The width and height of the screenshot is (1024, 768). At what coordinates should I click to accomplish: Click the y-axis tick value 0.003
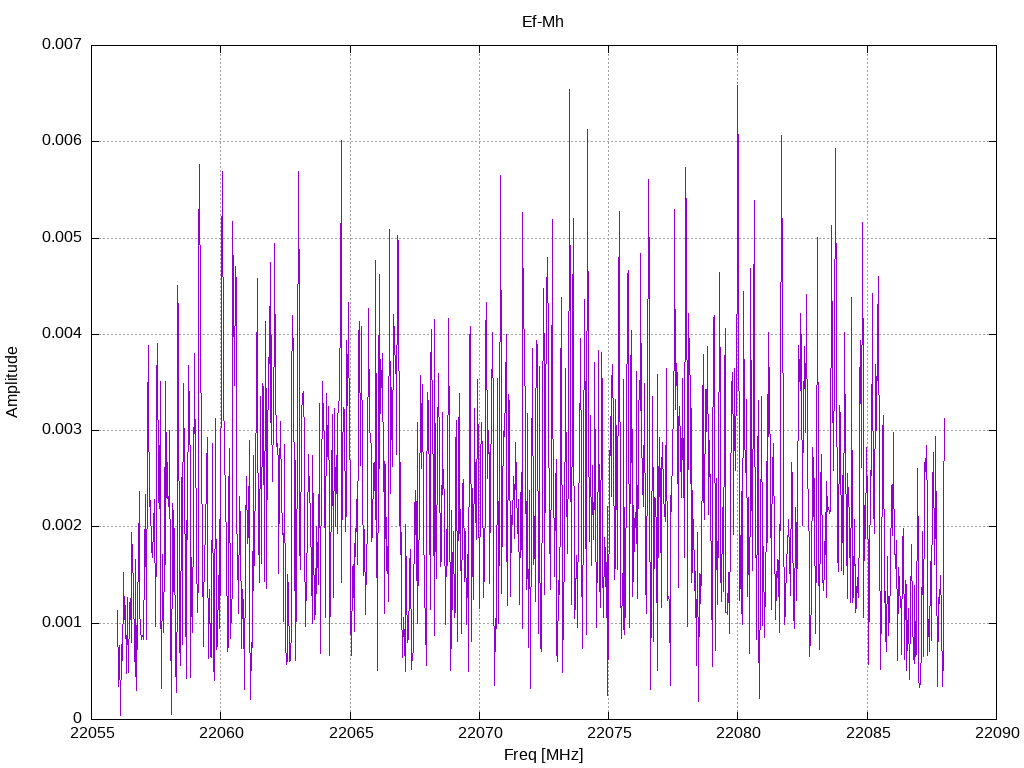[x=62, y=429]
